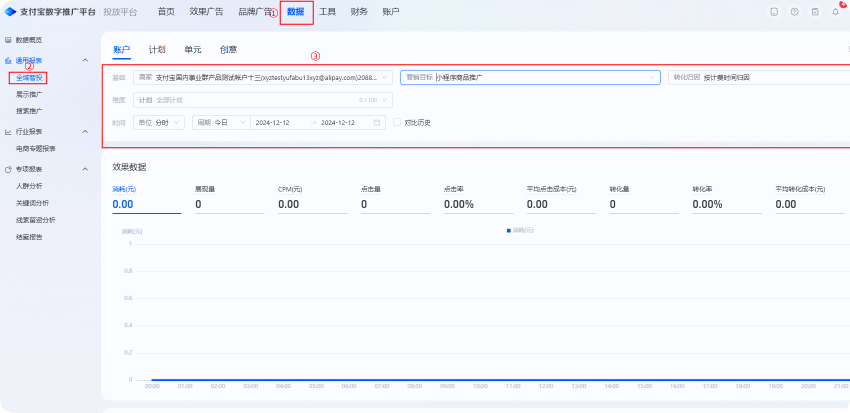Open 效果广告 in top navigation

point(207,12)
